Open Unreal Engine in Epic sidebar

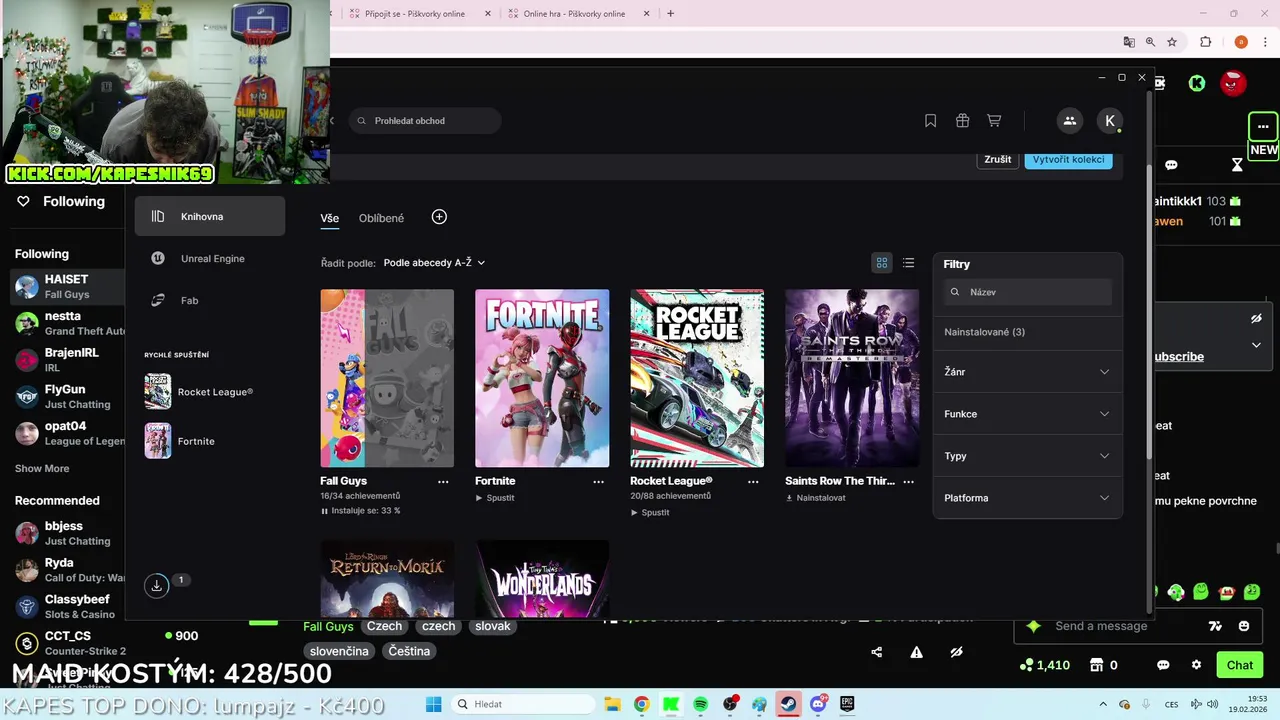tap(210, 258)
